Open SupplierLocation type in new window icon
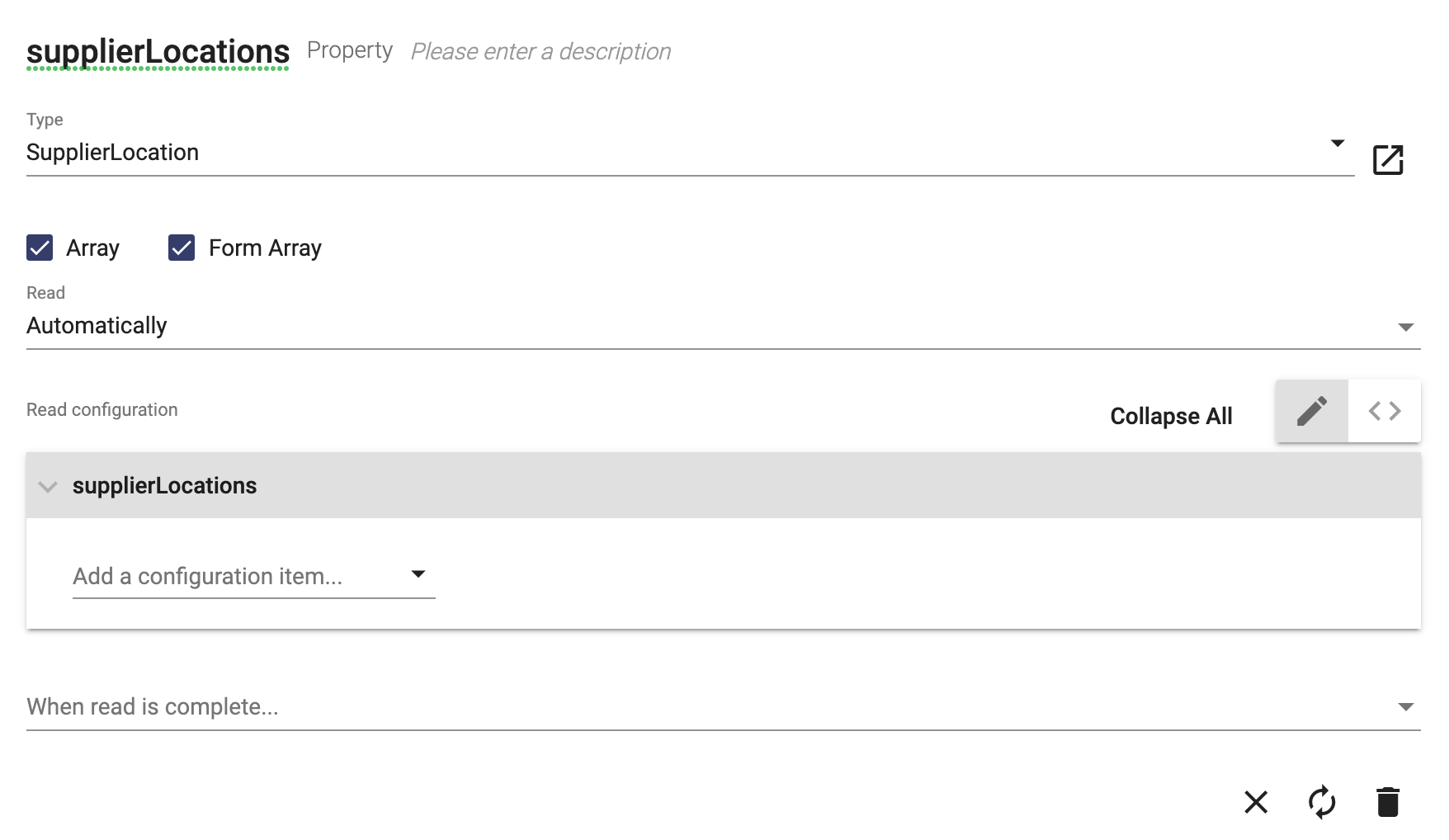Viewport: 1449px width, 840px height. point(1388,160)
